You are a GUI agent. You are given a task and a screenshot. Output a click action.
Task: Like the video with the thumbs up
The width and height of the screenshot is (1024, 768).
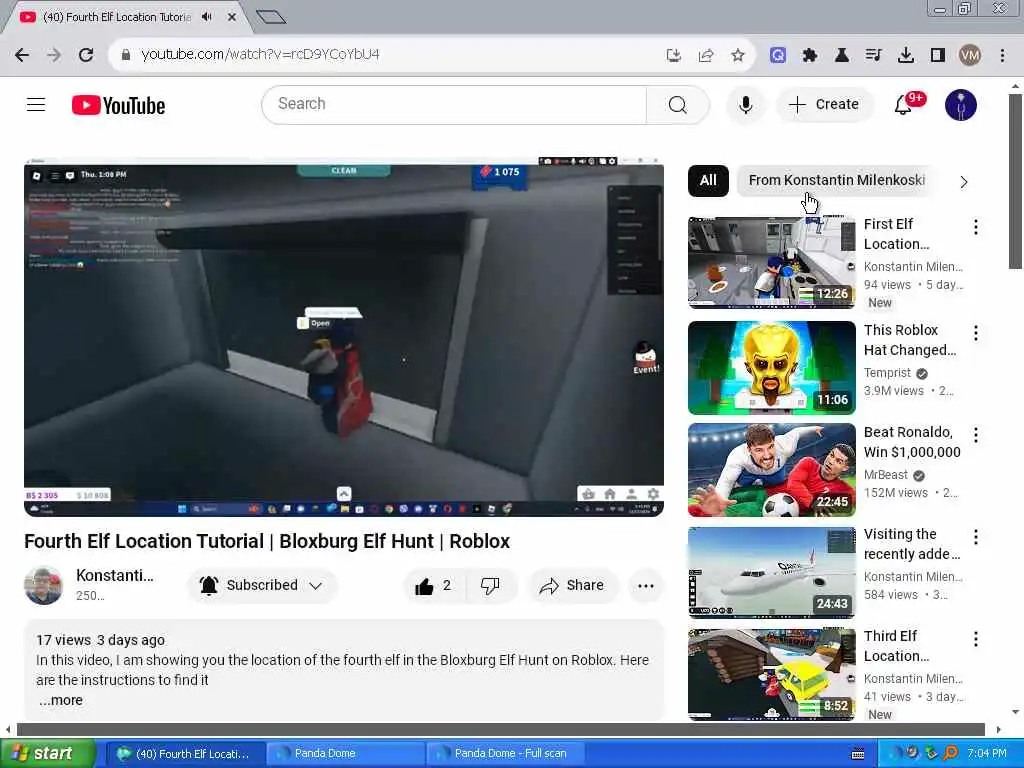click(434, 586)
